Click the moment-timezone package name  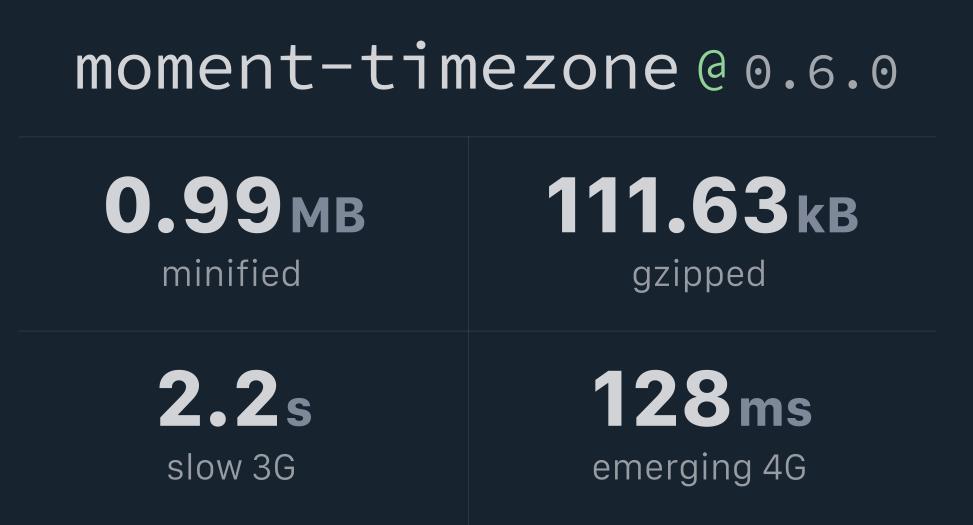pyautogui.click(x=376, y=69)
